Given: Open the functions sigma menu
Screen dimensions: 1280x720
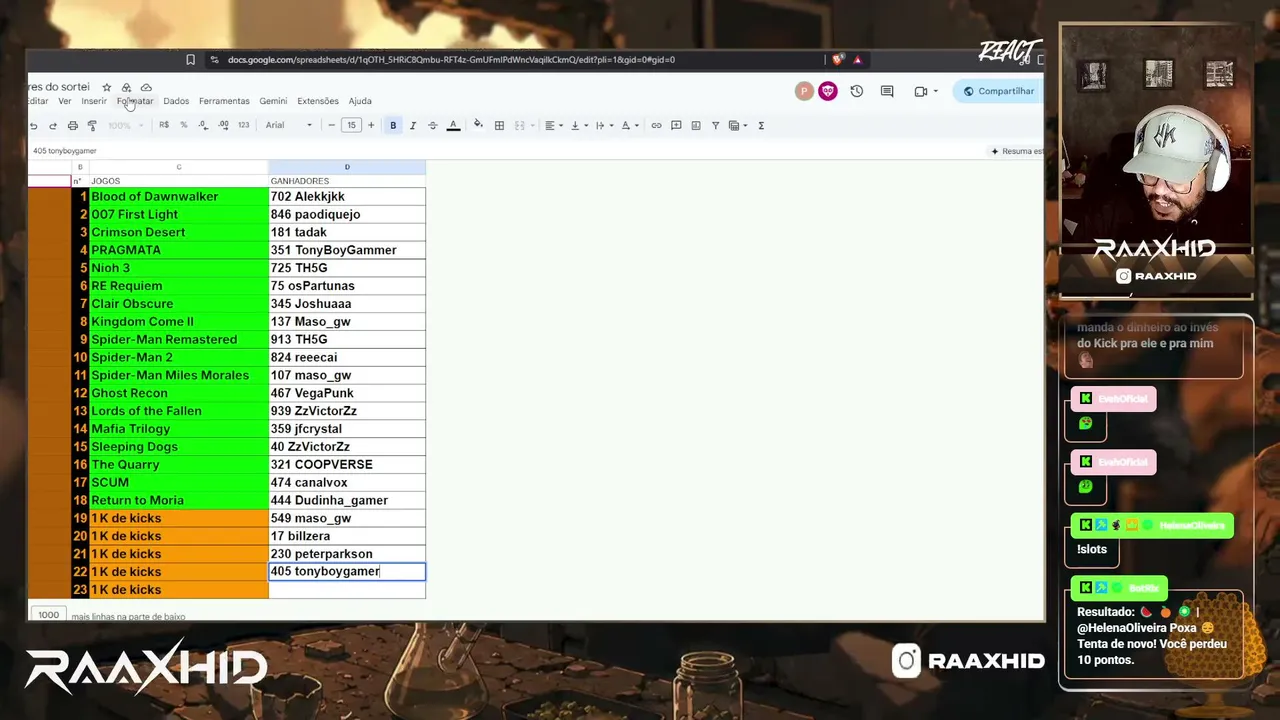Looking at the screenshot, I should (x=761, y=126).
